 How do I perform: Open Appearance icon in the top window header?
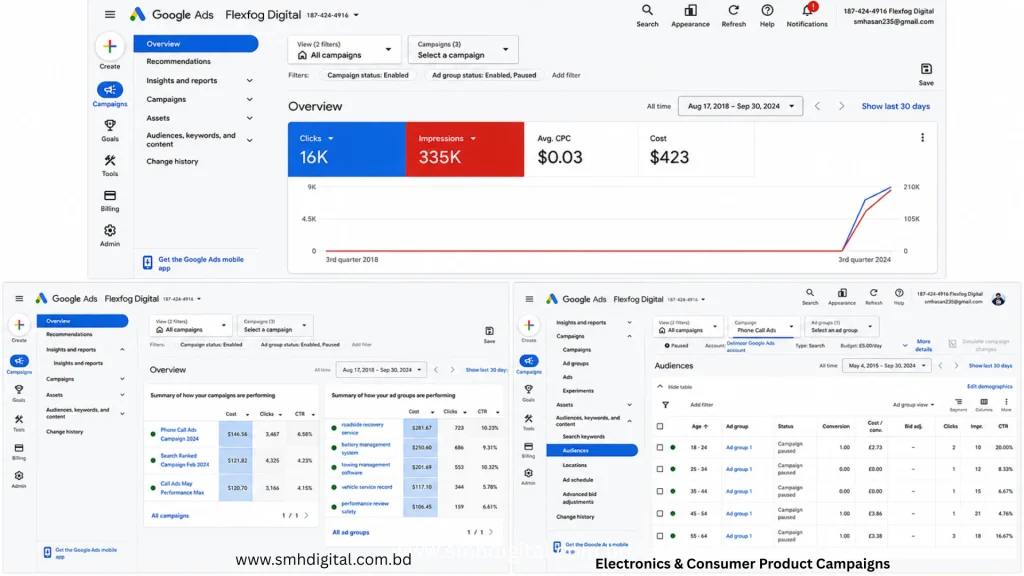690,10
